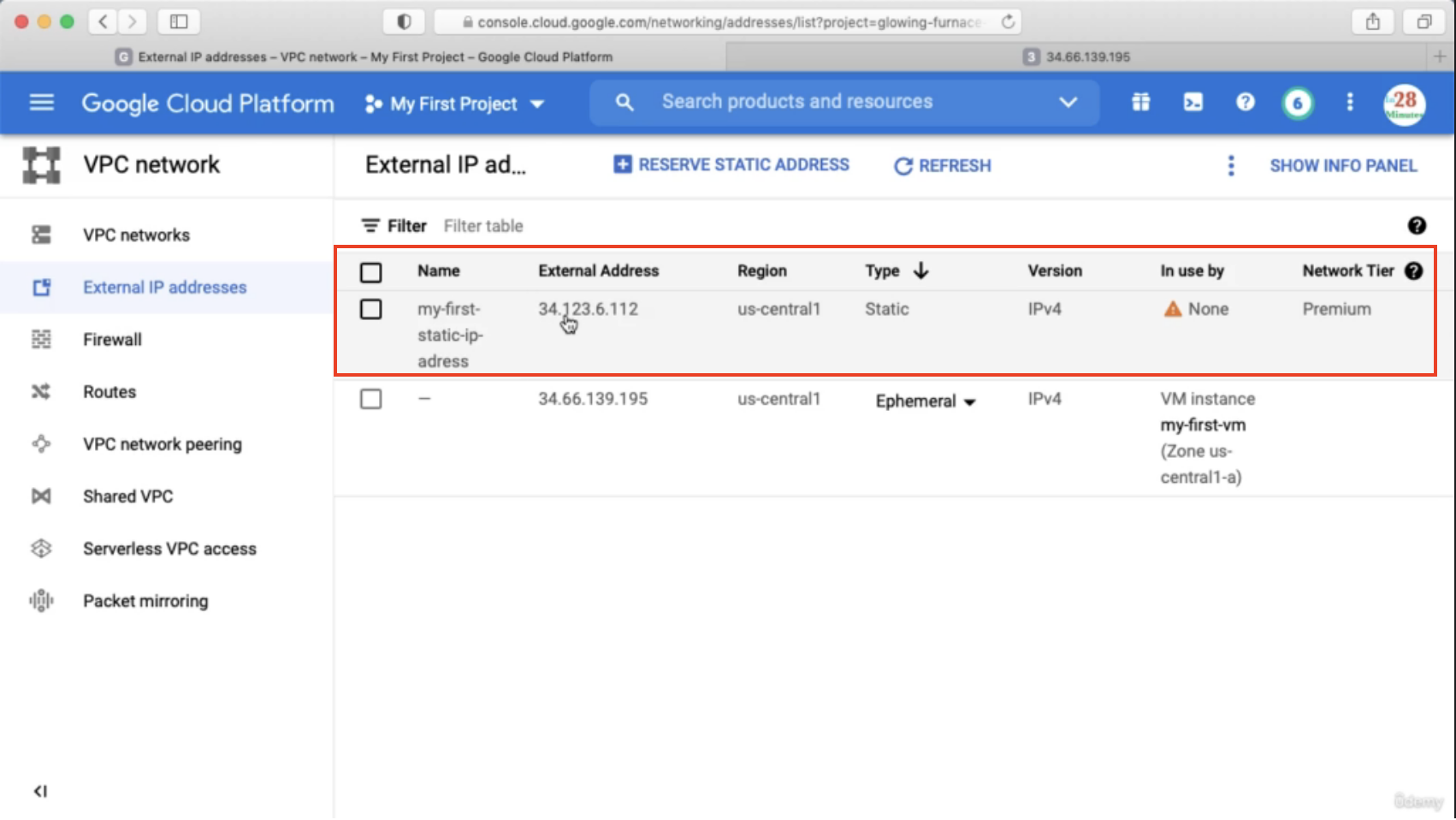
Task: Select the my-first-static-ip-adress row checkbox
Action: point(370,309)
